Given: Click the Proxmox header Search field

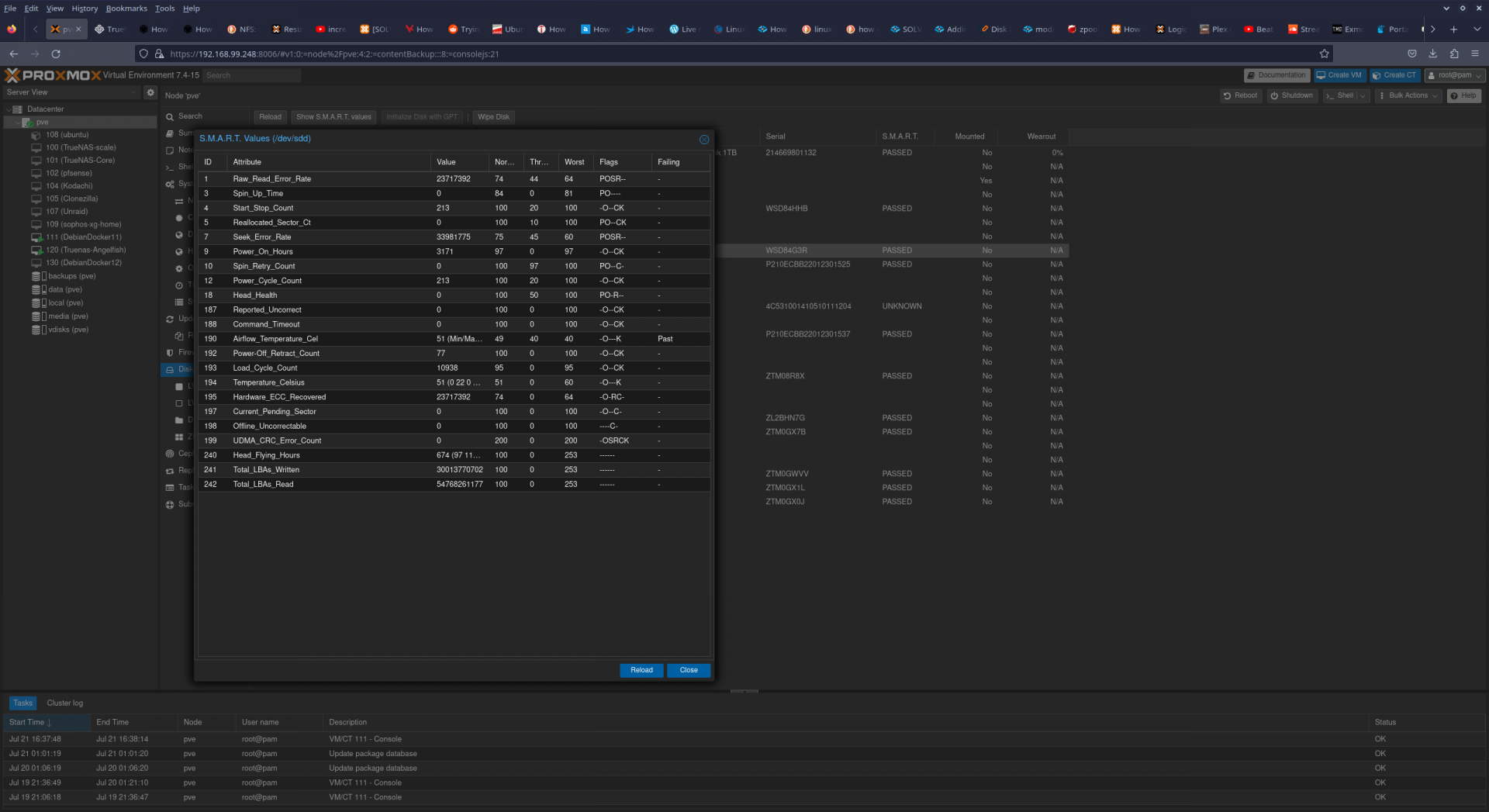Looking at the screenshot, I should coord(251,75).
